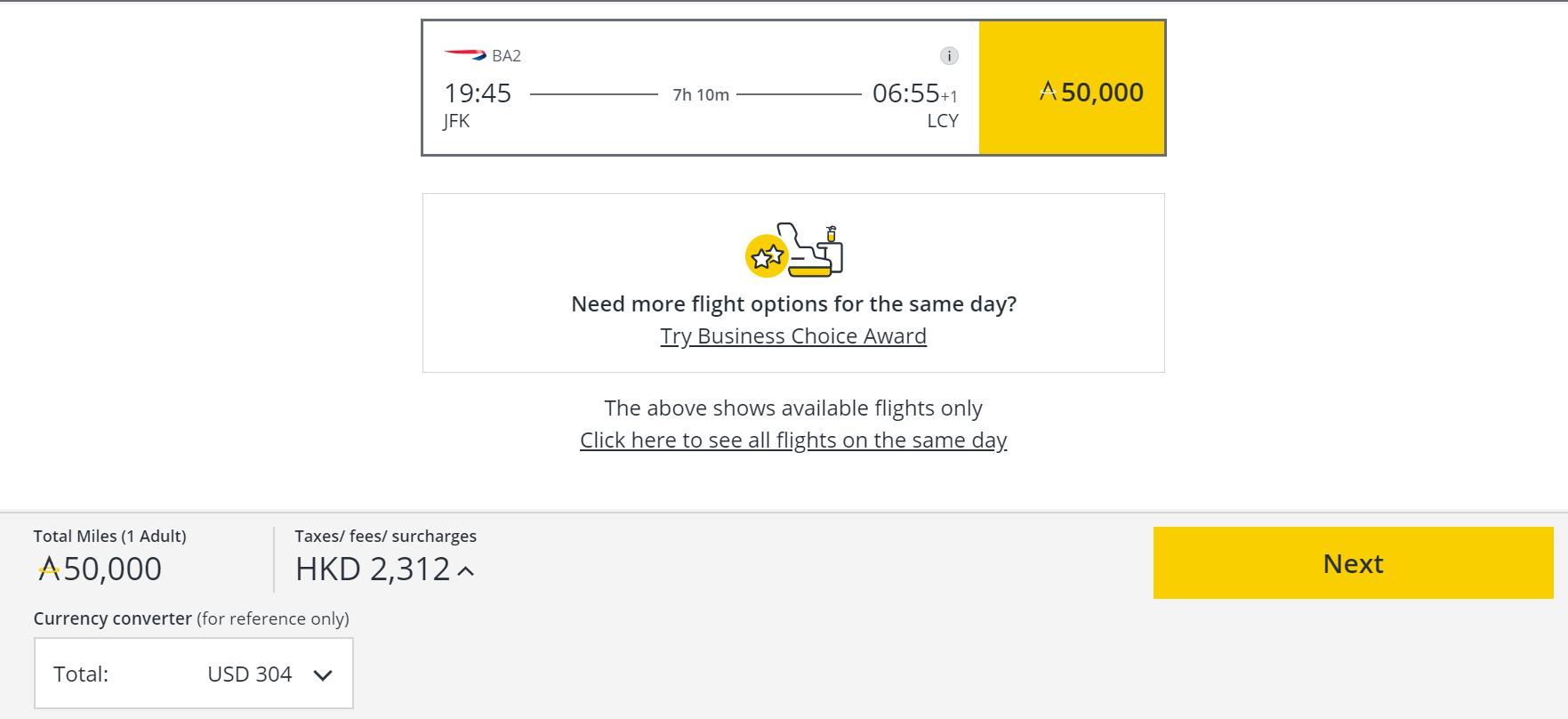Screen dimensions: 1568x719
Task: Click the 06:55 arrival time
Action: click(905, 93)
